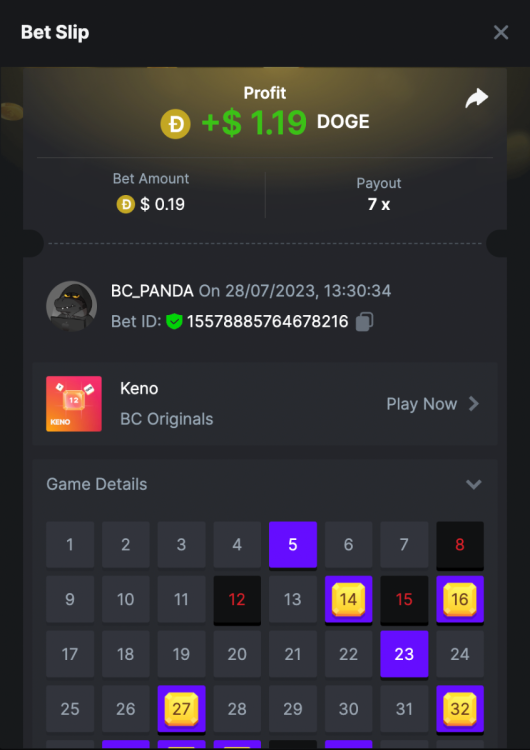The image size is (530, 750).
Task: Click the gold gem tile 32
Action: [x=460, y=709]
